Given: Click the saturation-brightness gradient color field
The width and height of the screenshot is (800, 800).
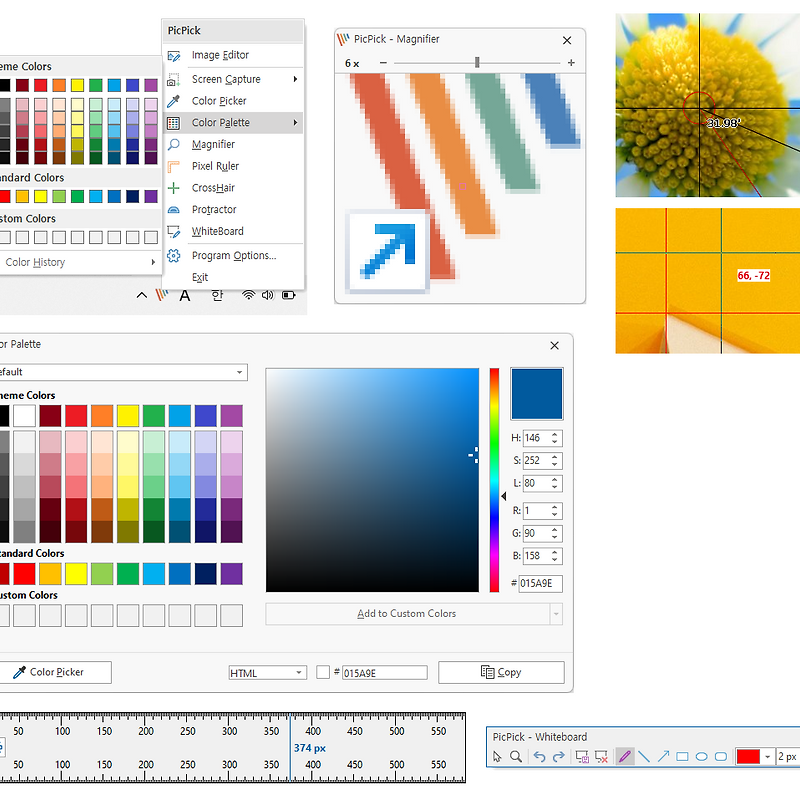Looking at the screenshot, I should [372, 480].
